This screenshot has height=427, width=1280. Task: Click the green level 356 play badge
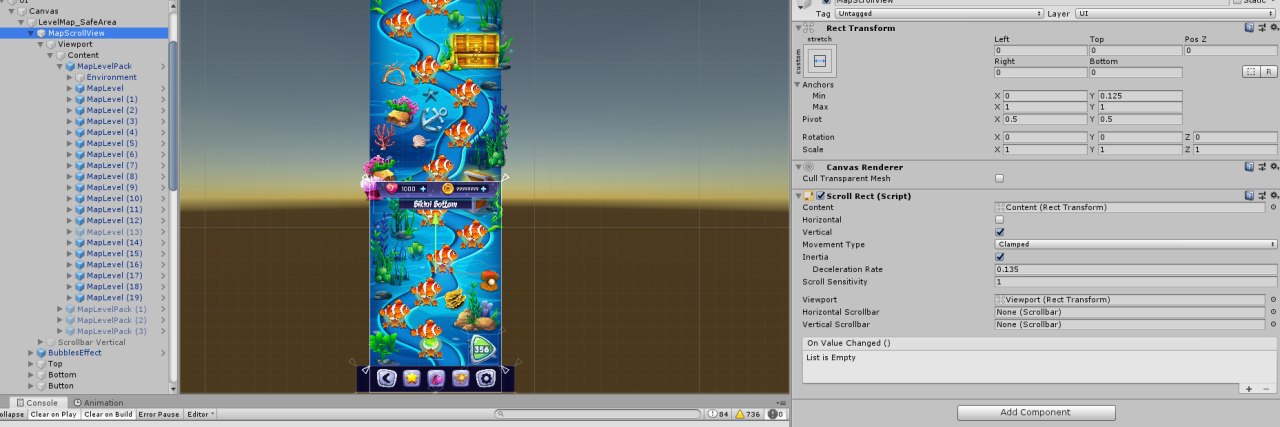point(482,349)
